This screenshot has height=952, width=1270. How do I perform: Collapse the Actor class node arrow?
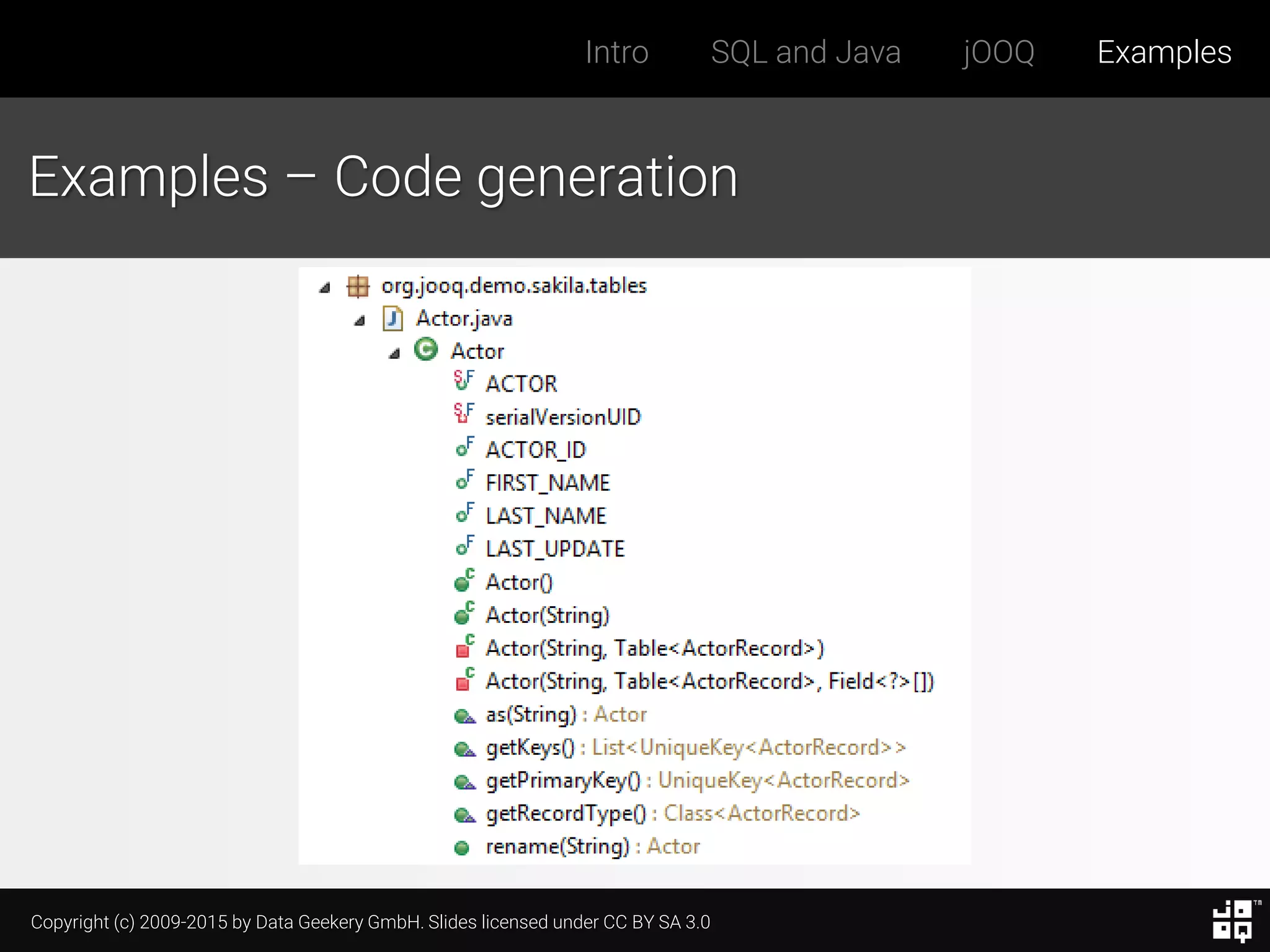pos(394,354)
